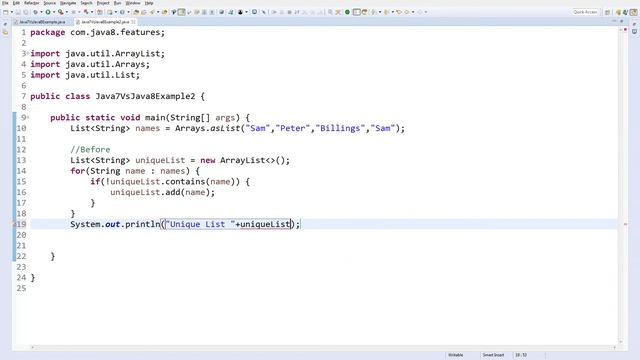This screenshot has height=360, width=640.
Task: Click 'uniqueList.add(name);' on line 16
Action: tap(162, 192)
